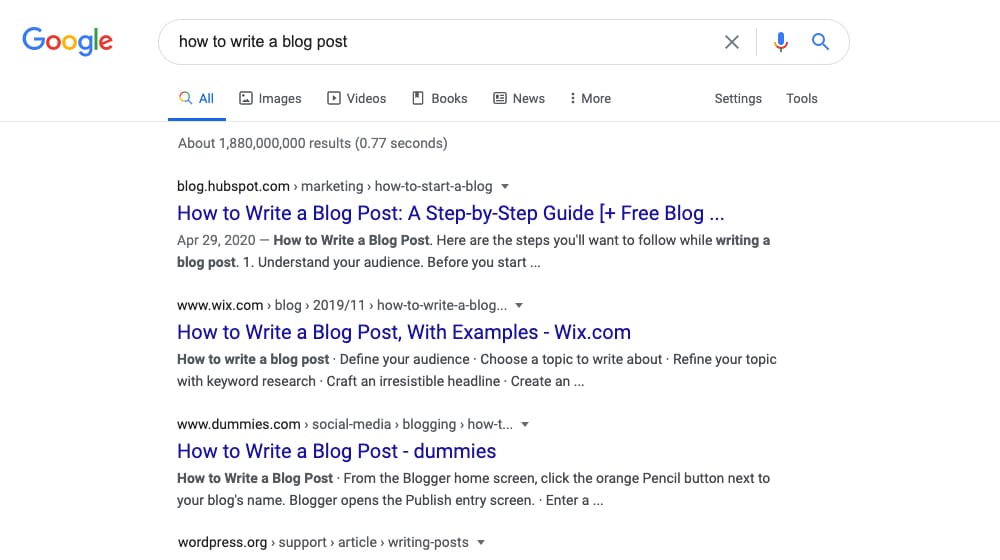Expand the dropdown arrow next to www.dummies.com result
The height and width of the screenshot is (560, 1000).
pos(525,425)
